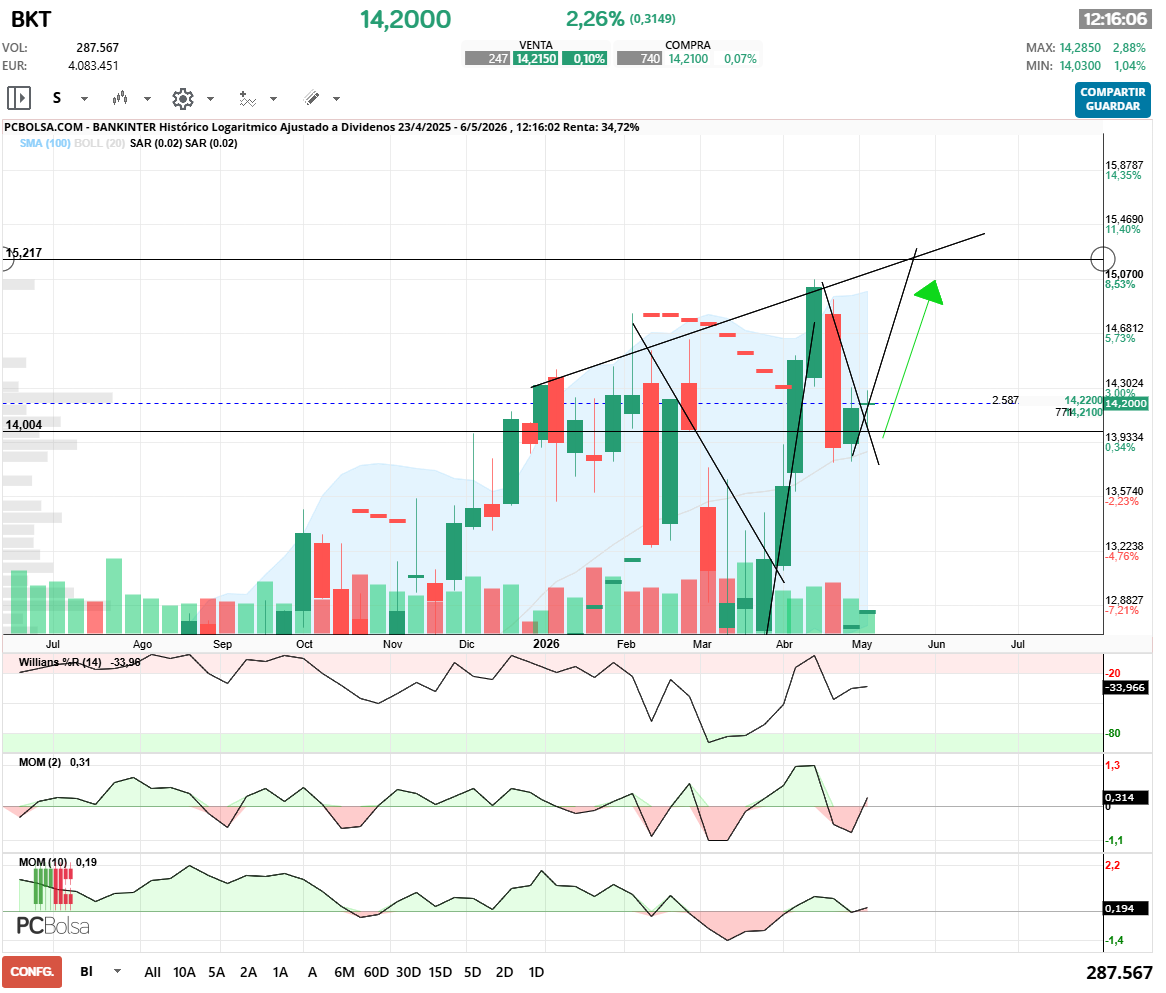Select the 15D time range
Viewport: 1166px width, 993px height.
(x=440, y=972)
